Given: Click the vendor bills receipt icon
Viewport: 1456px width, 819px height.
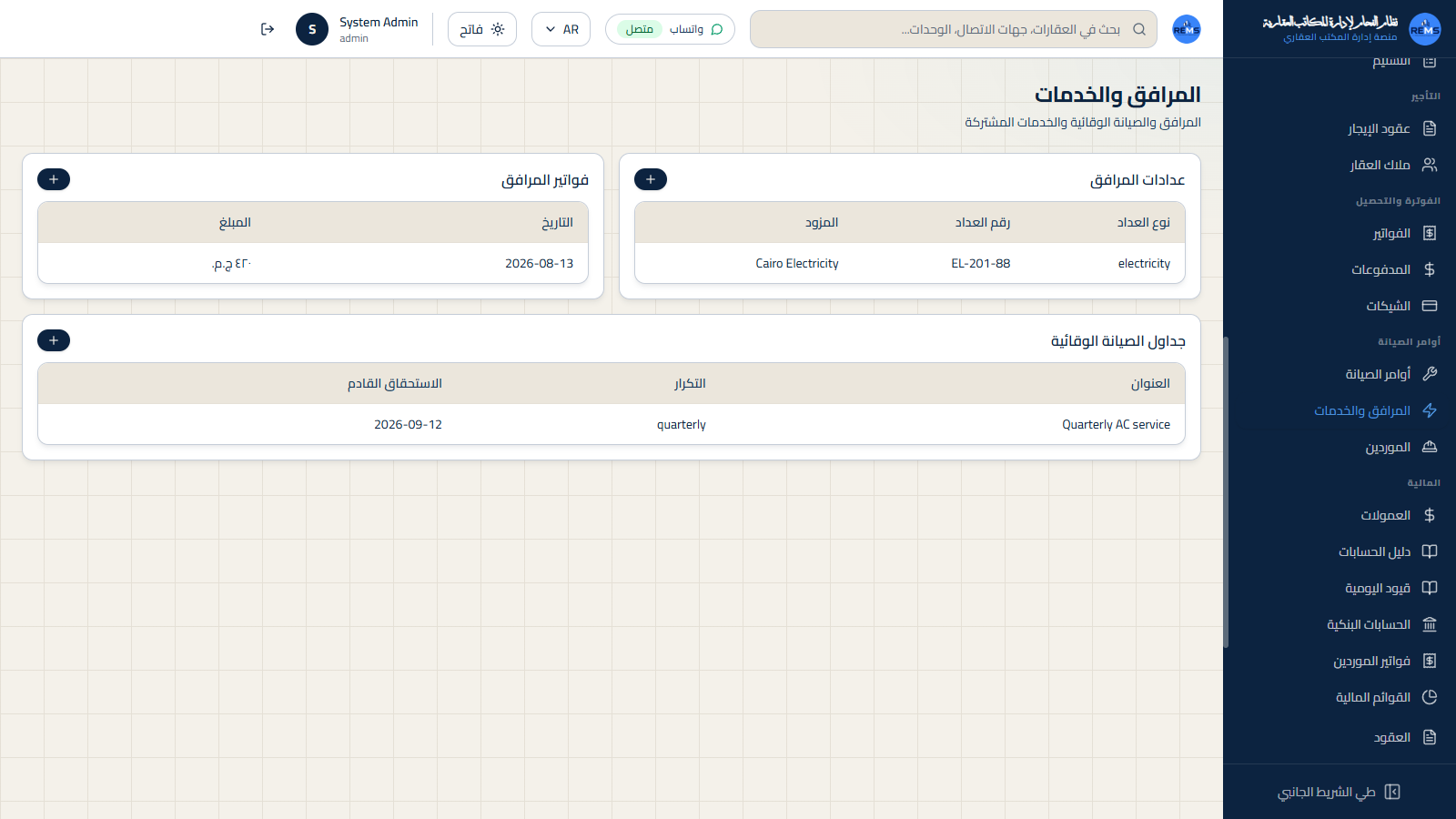Looking at the screenshot, I should (x=1430, y=661).
